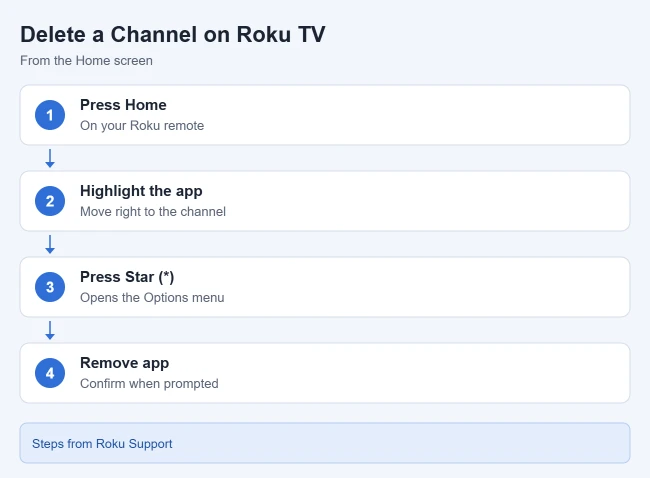Select the step 4 numbered circle
650x478 pixels.
50,373
